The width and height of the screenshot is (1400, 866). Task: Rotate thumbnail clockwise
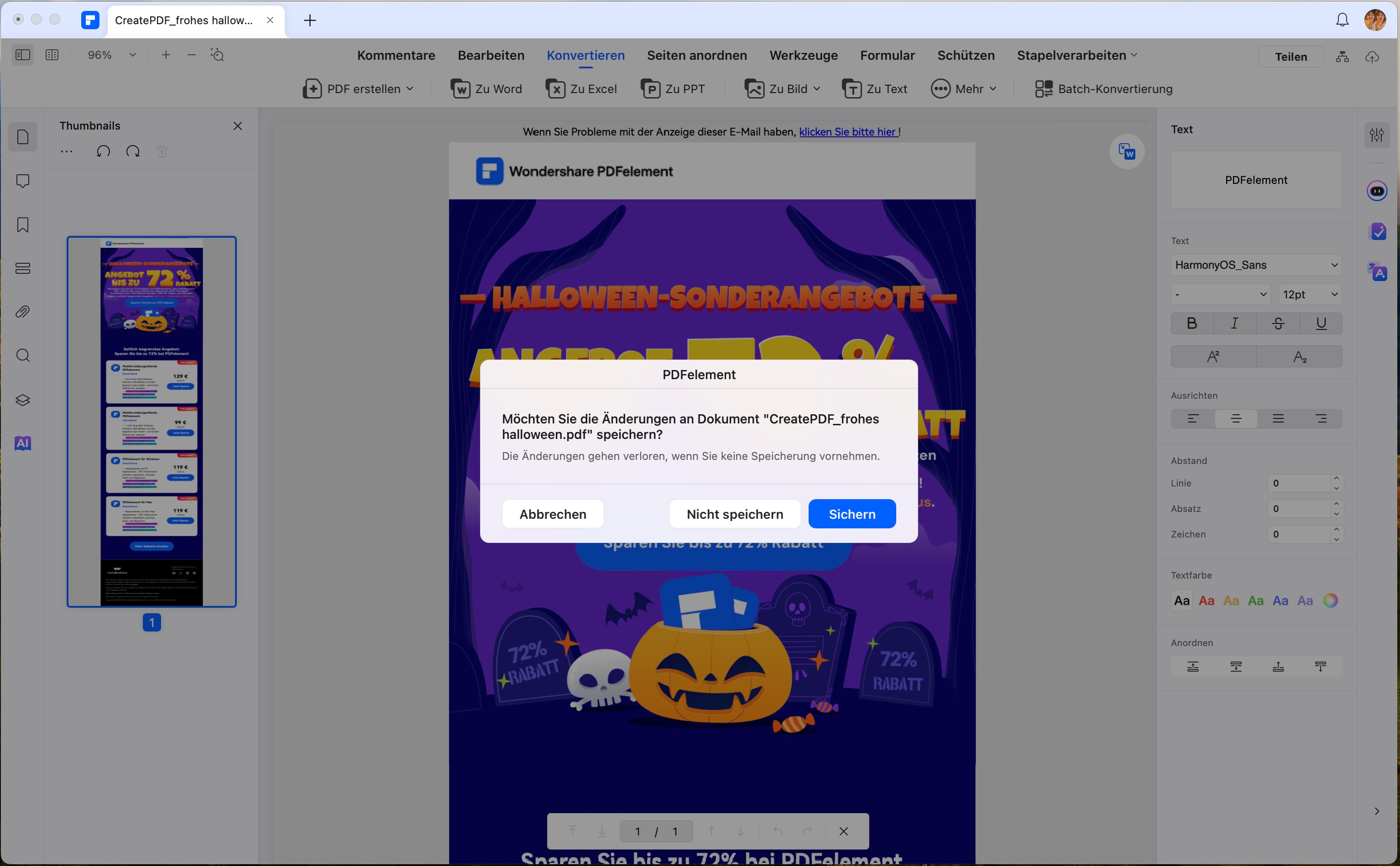point(133,151)
